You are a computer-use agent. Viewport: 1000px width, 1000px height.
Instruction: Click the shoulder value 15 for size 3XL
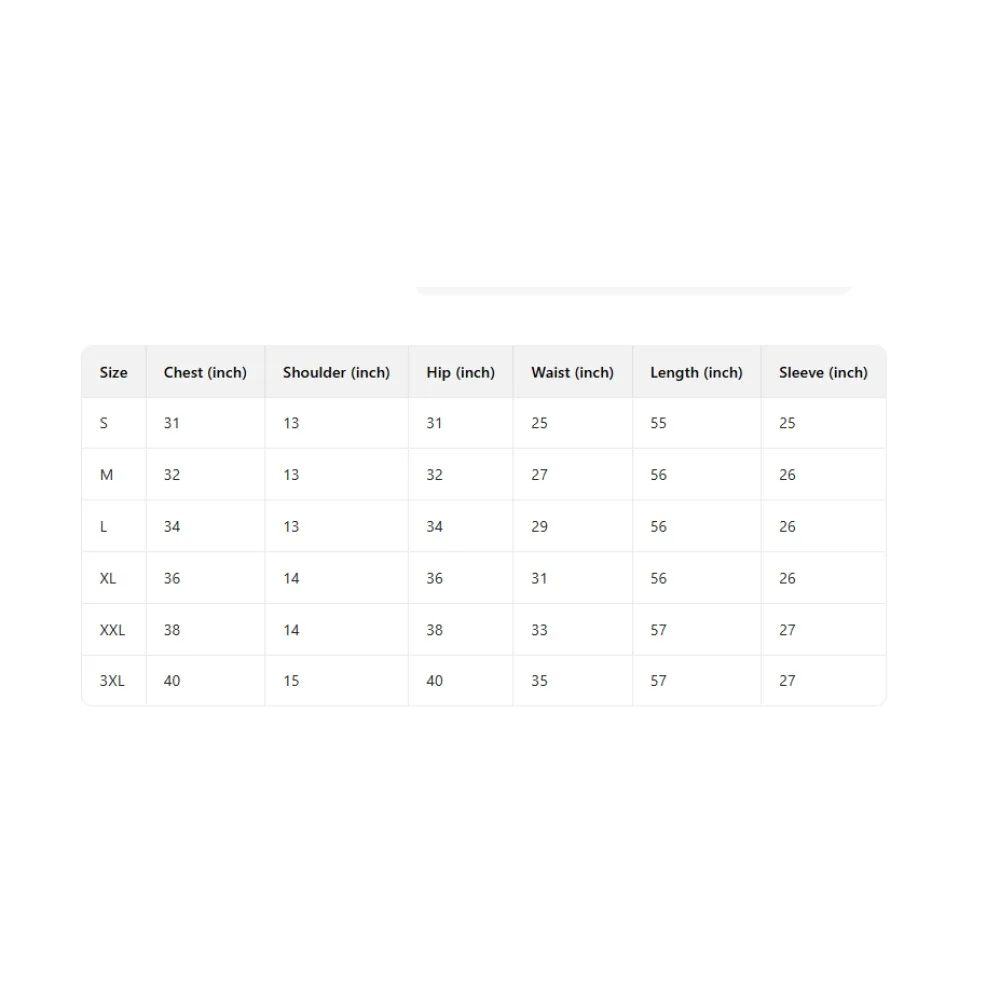click(291, 681)
